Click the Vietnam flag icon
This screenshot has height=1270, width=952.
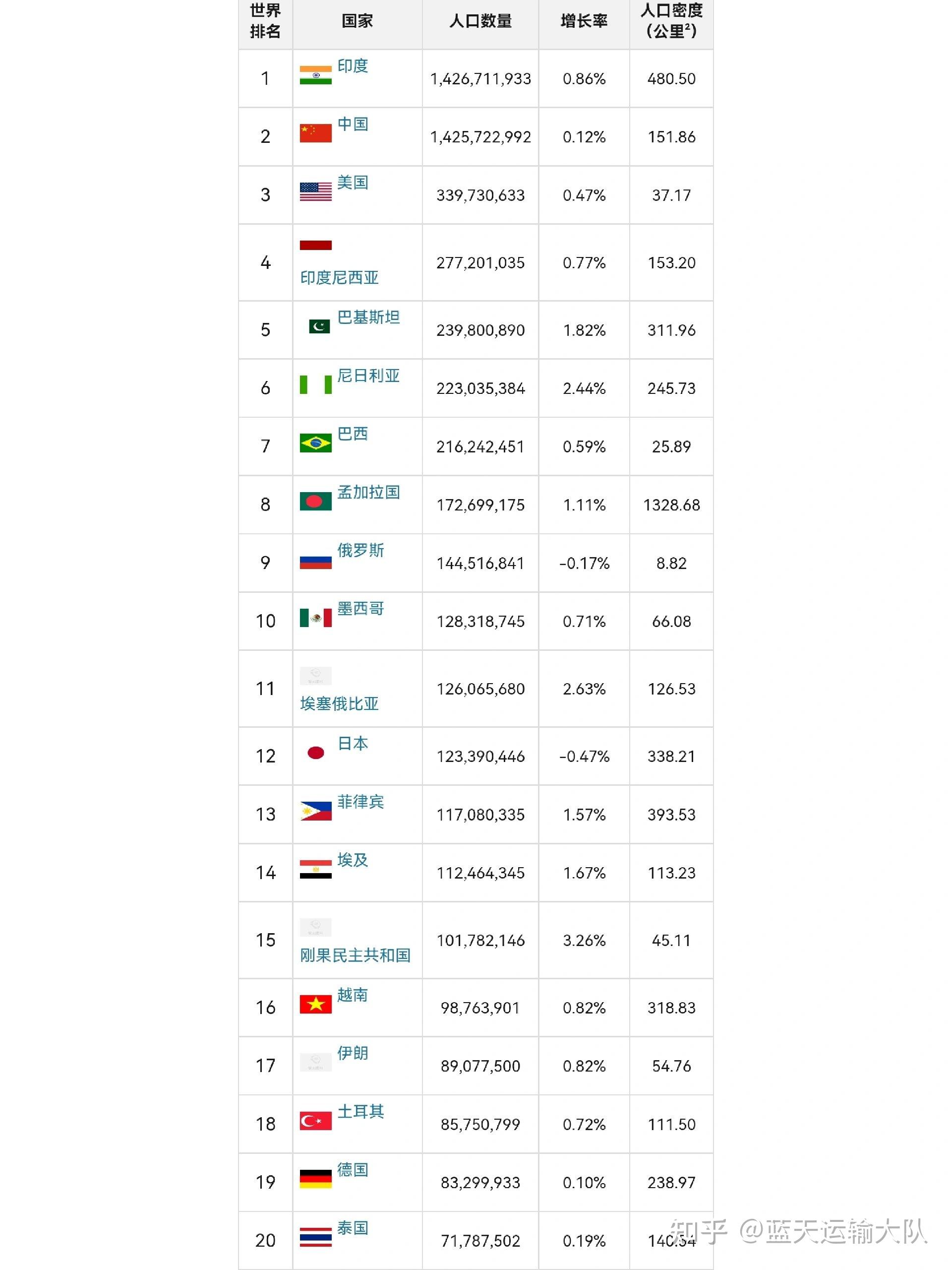coord(315,1004)
